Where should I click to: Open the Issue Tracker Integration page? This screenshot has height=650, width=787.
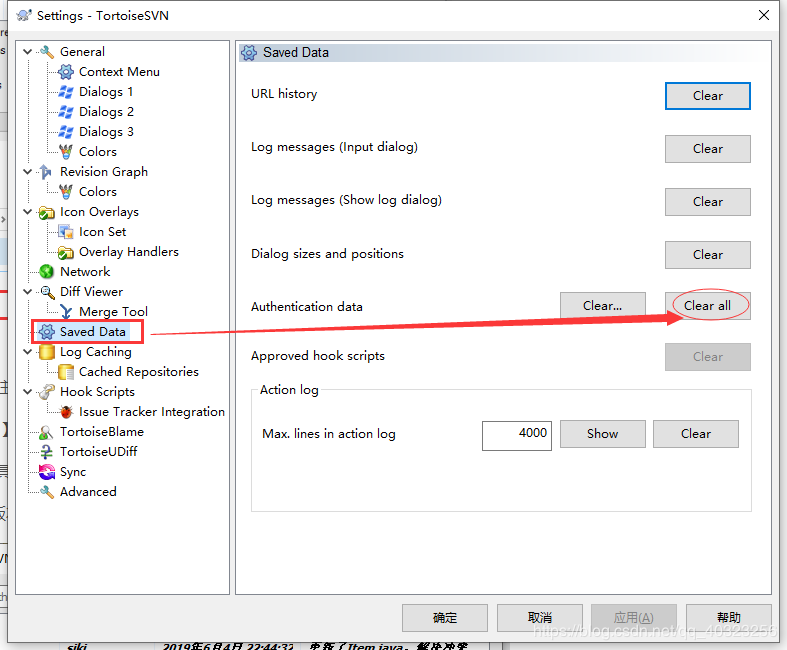click(152, 412)
